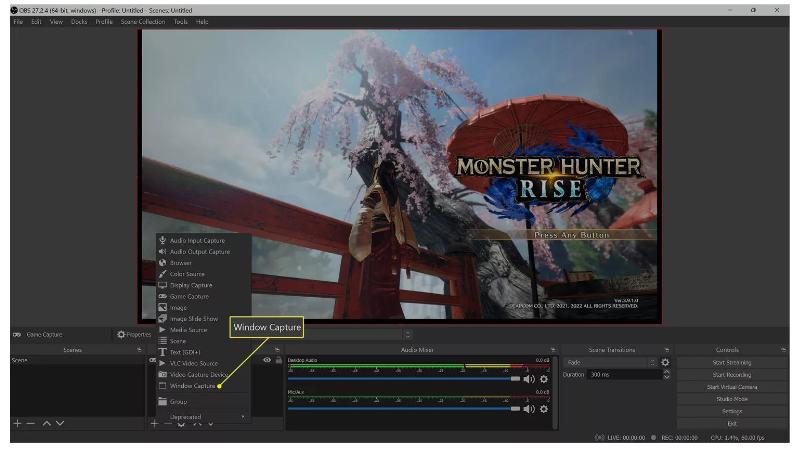The image size is (800, 449).
Task: Undock the Controls panel icon
Action: 784,350
